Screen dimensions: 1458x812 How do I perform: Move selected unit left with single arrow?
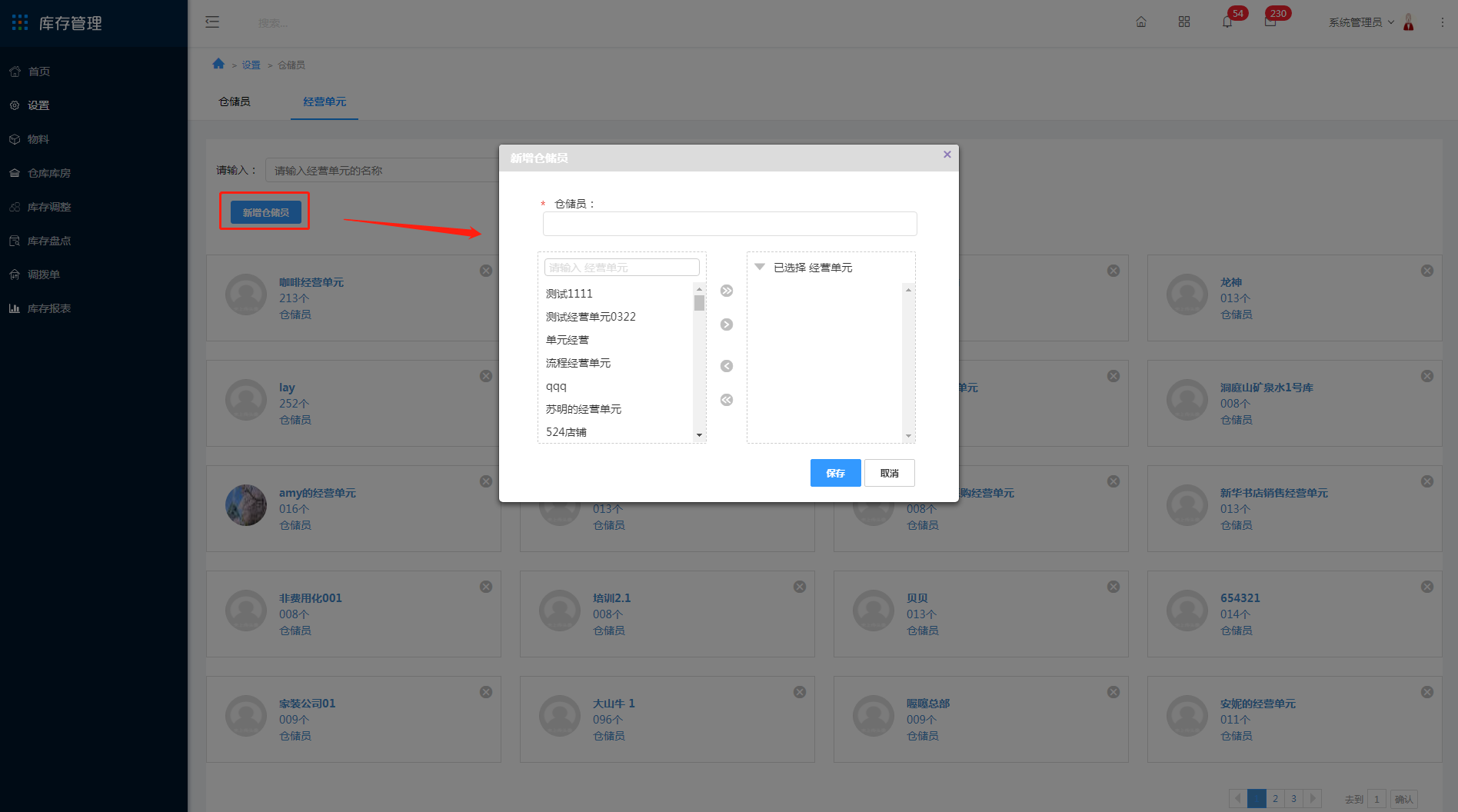[727, 366]
